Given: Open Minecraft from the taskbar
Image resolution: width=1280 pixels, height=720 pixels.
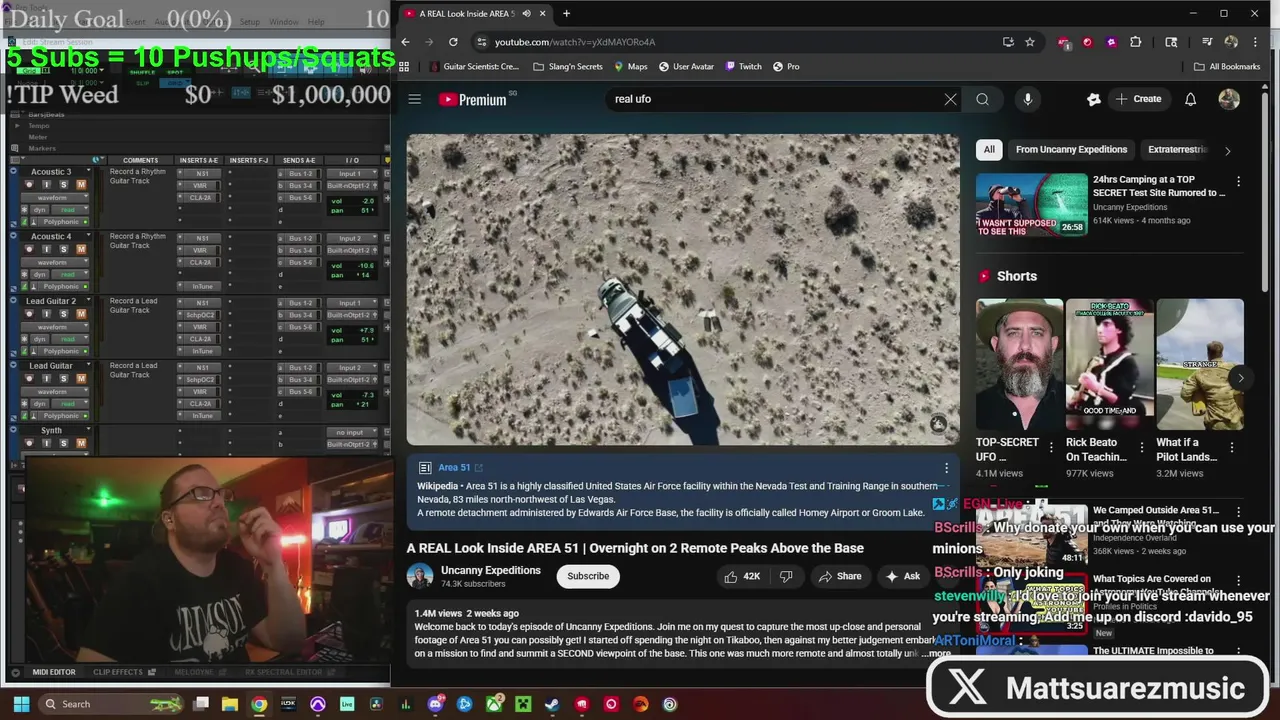Looking at the screenshot, I should [x=523, y=704].
